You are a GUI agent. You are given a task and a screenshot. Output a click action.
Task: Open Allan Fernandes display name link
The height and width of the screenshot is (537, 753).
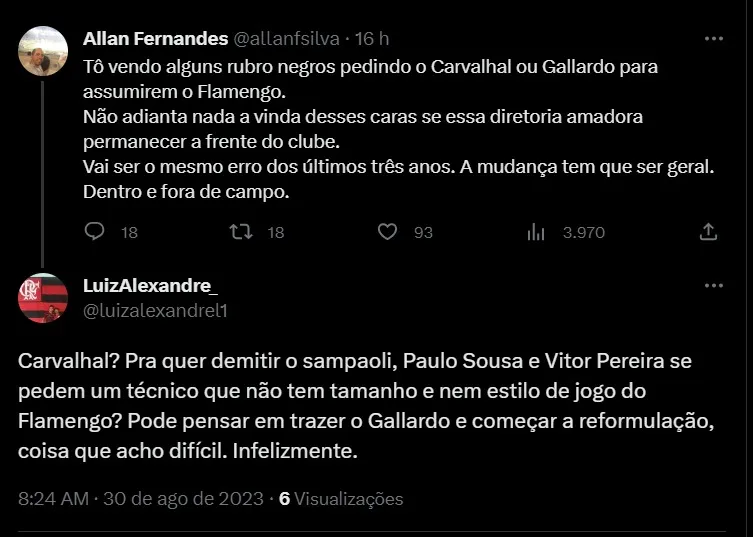tap(155, 39)
